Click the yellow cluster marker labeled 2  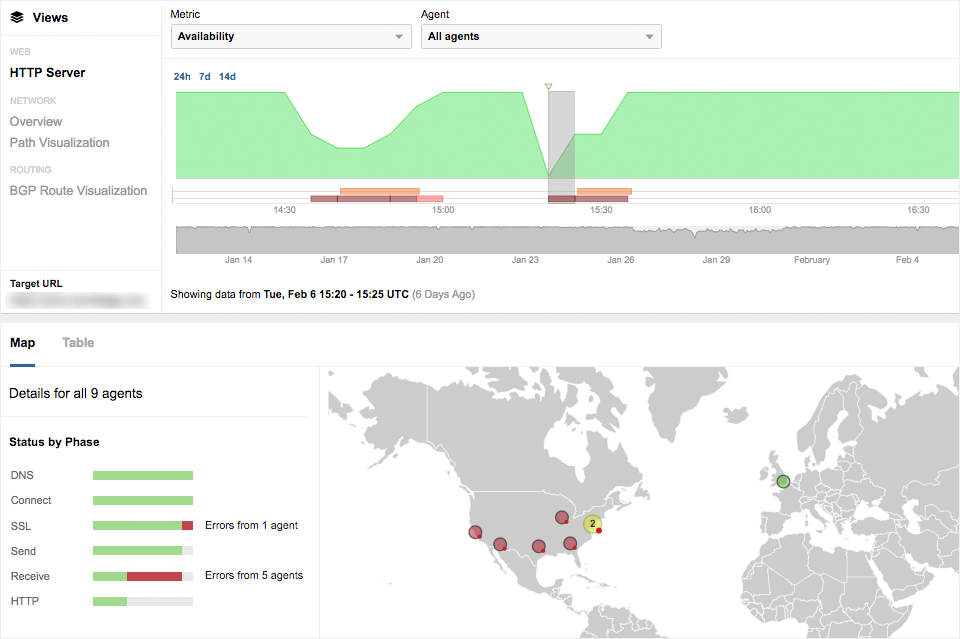tap(592, 523)
